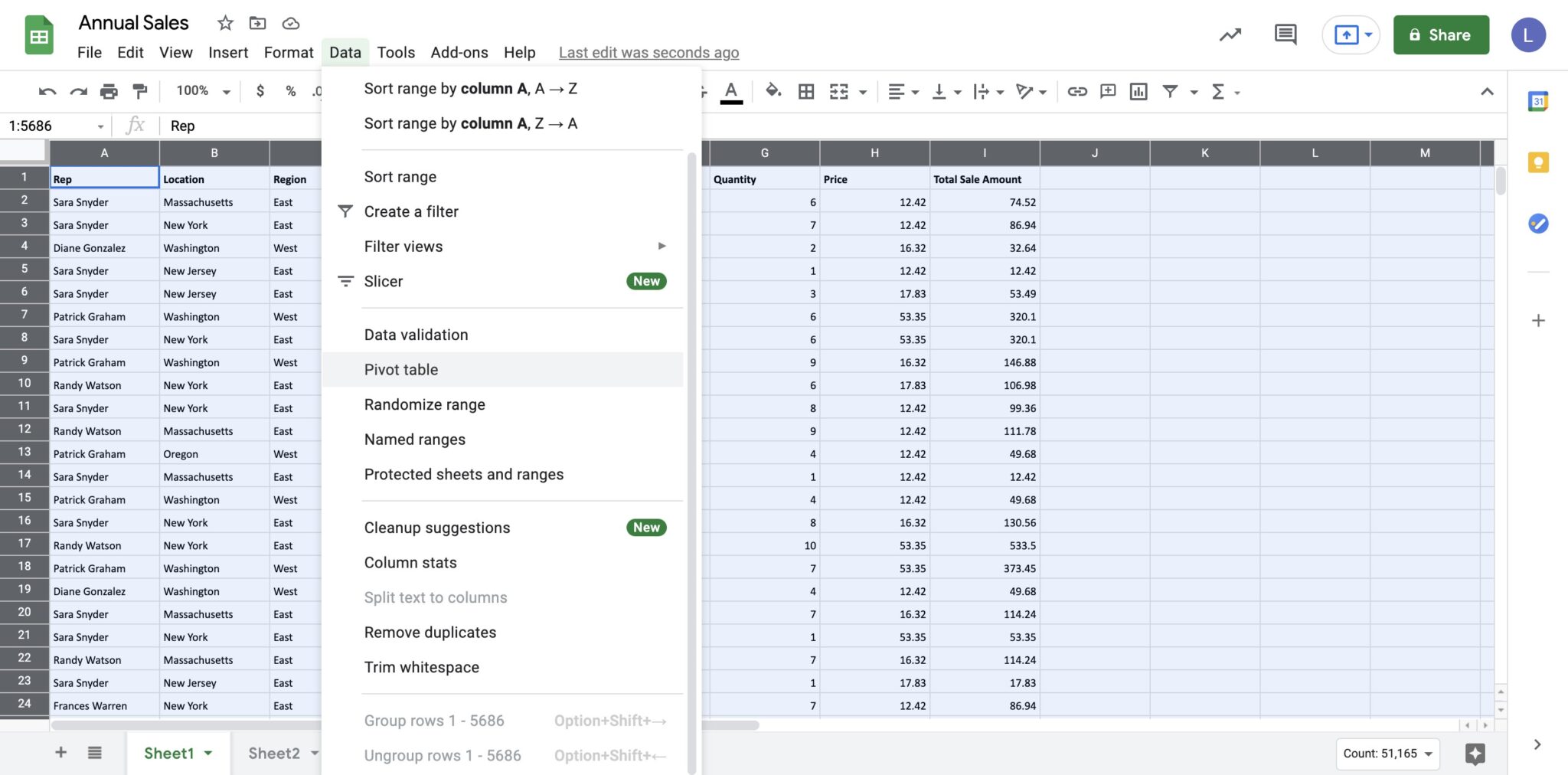Select the Paint format roller icon
The width and height of the screenshot is (1568, 775).
pyautogui.click(x=139, y=92)
